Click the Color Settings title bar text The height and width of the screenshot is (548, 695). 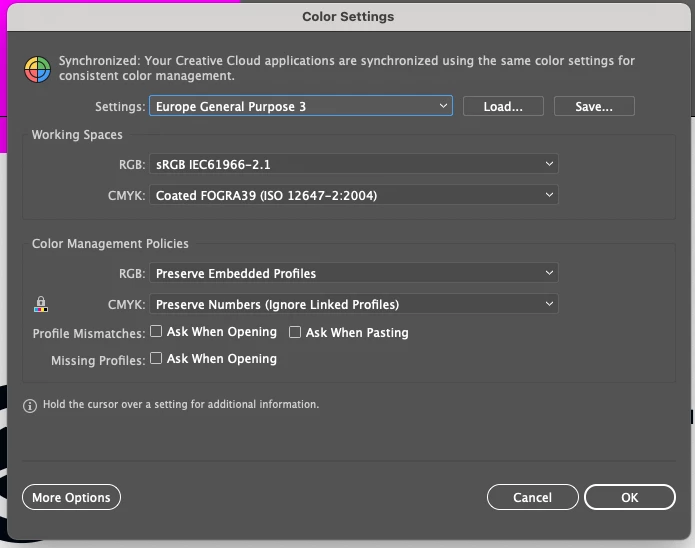click(348, 17)
